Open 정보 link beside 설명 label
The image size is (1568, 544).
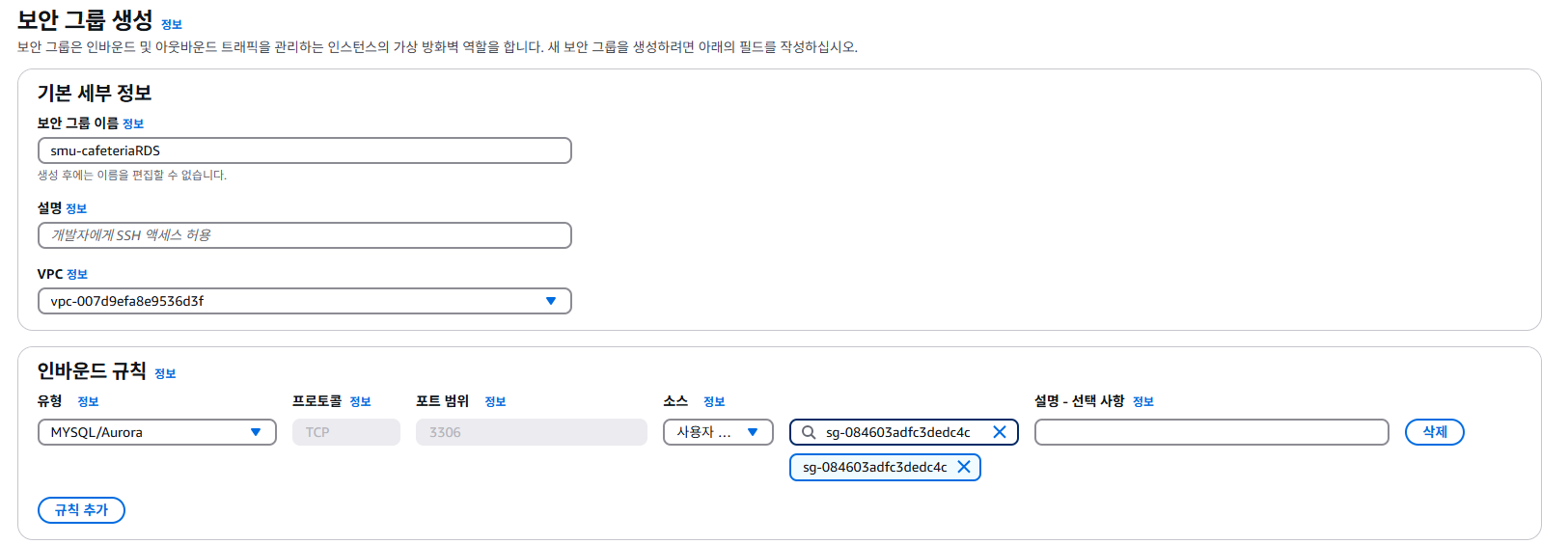tap(76, 209)
